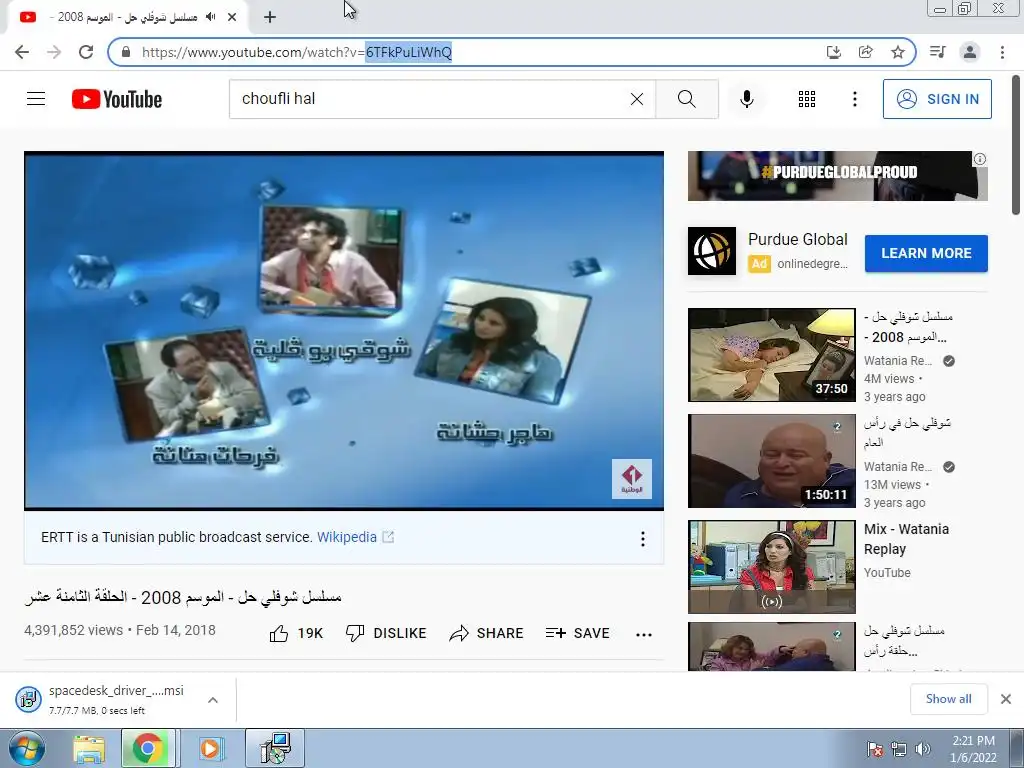
Task: Bookmark this page with the star icon
Action: [898, 52]
